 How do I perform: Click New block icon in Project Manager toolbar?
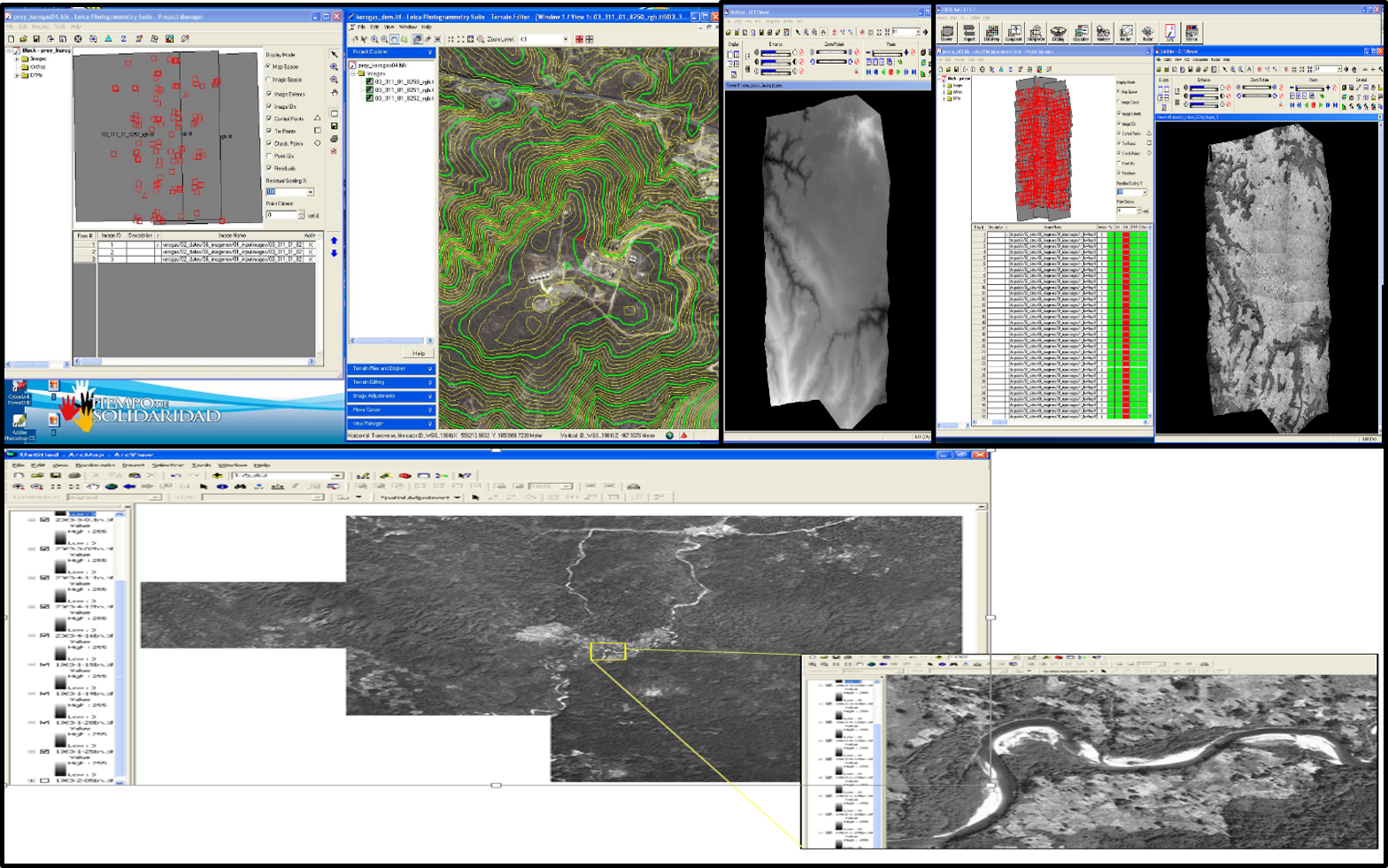[11, 39]
